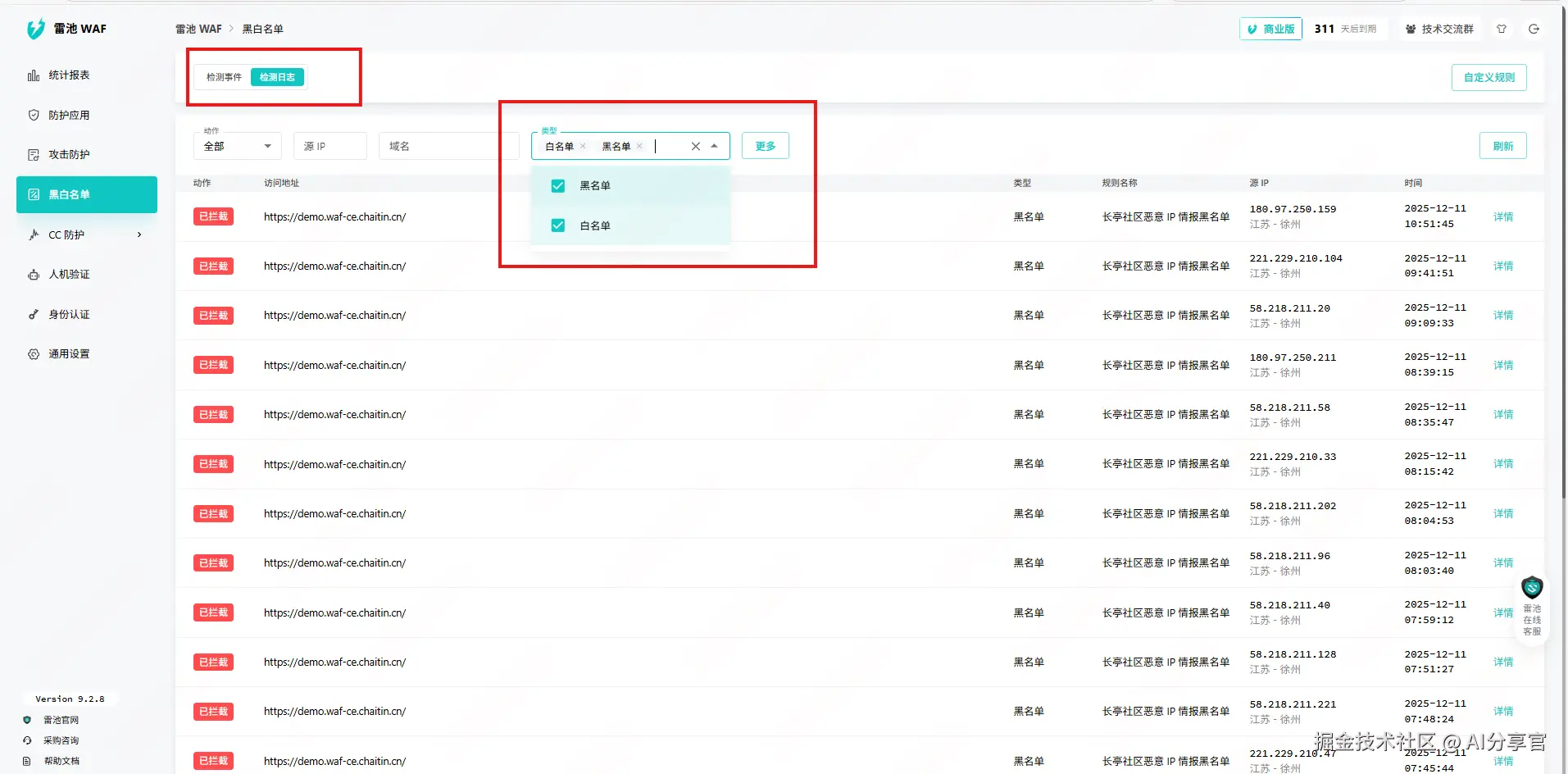Click the 已拦截 tag for 58.218.211.96
This screenshot has height=774, width=1568.
[x=213, y=563]
